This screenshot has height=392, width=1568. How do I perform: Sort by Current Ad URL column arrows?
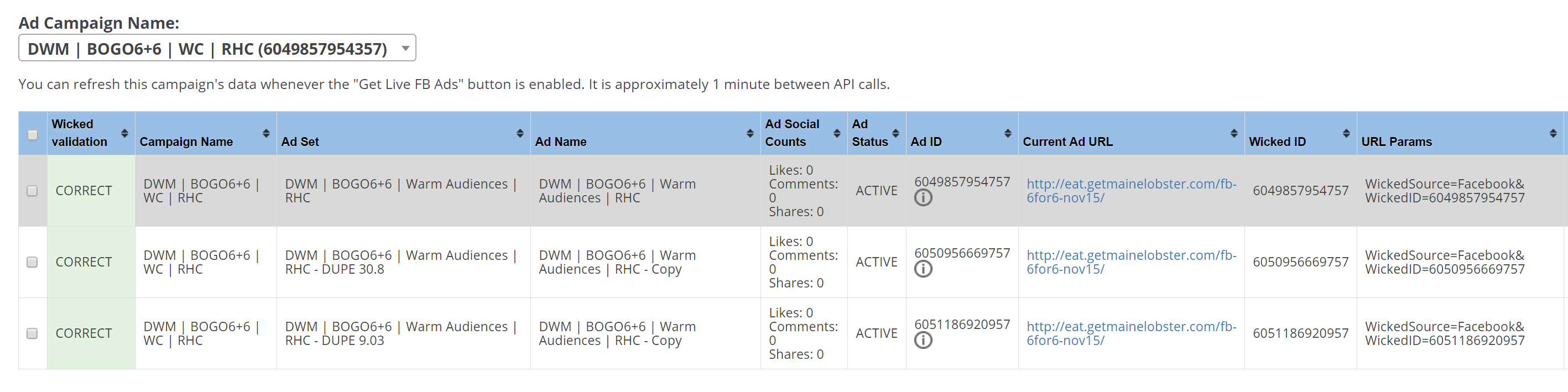(1234, 133)
